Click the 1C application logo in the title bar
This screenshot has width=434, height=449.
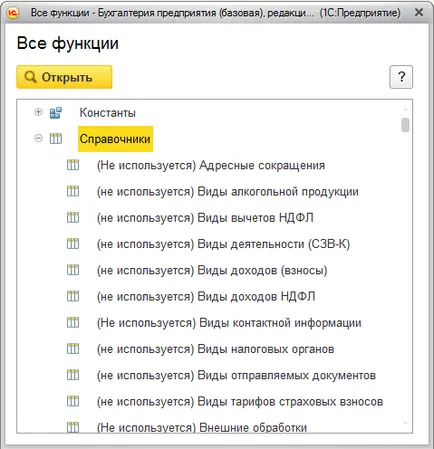[x=13, y=13]
